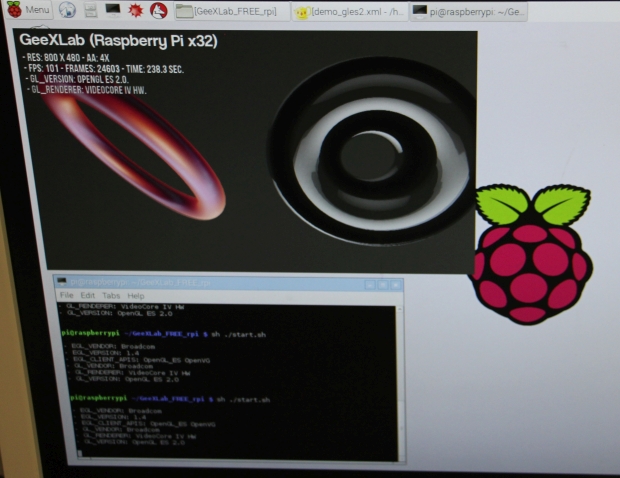
Task: Click the demo_gles2.xml entry's editor icon
Action: [x=302, y=13]
